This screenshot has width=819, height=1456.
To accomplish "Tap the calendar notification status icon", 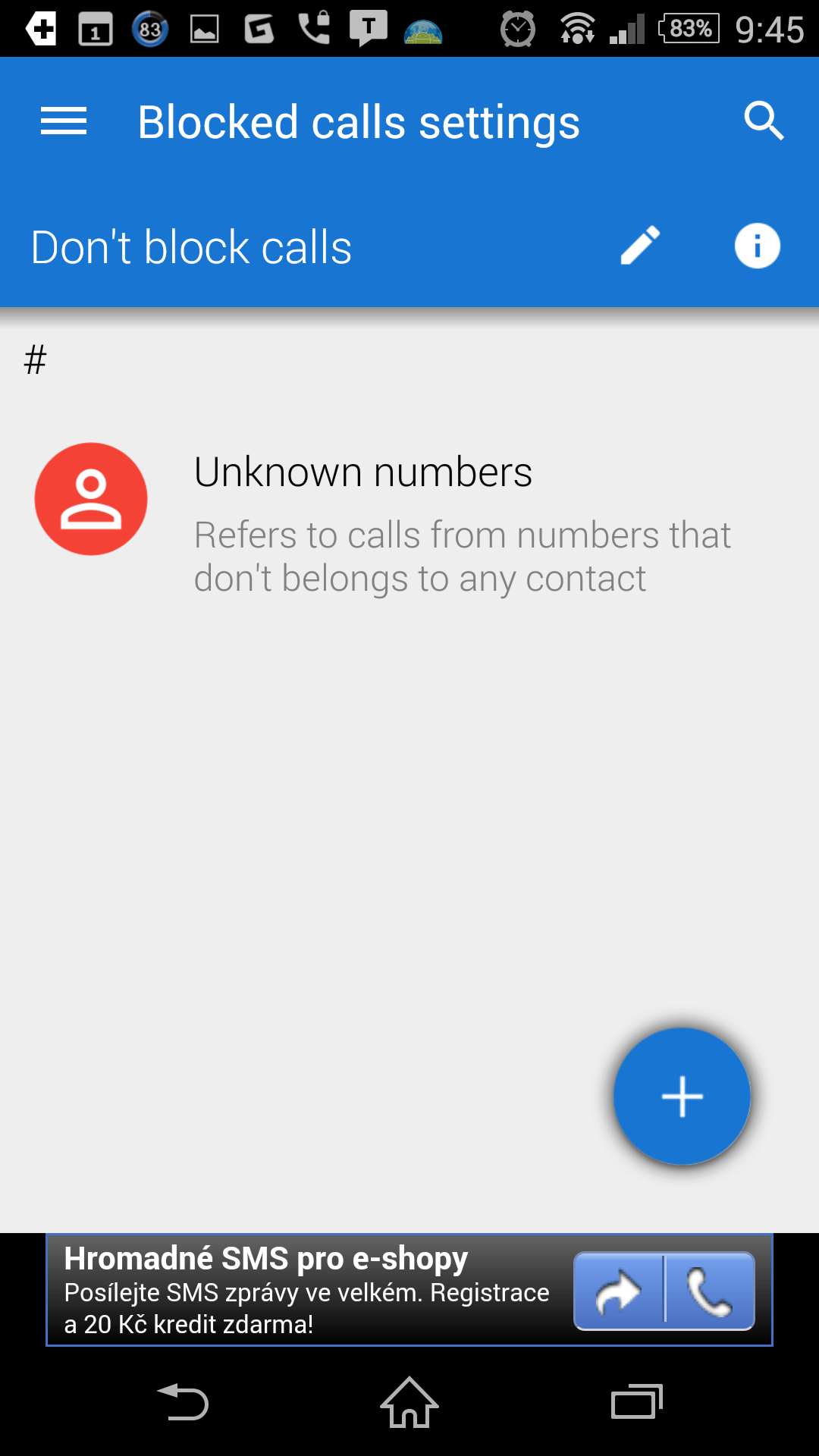I will pos(96,30).
